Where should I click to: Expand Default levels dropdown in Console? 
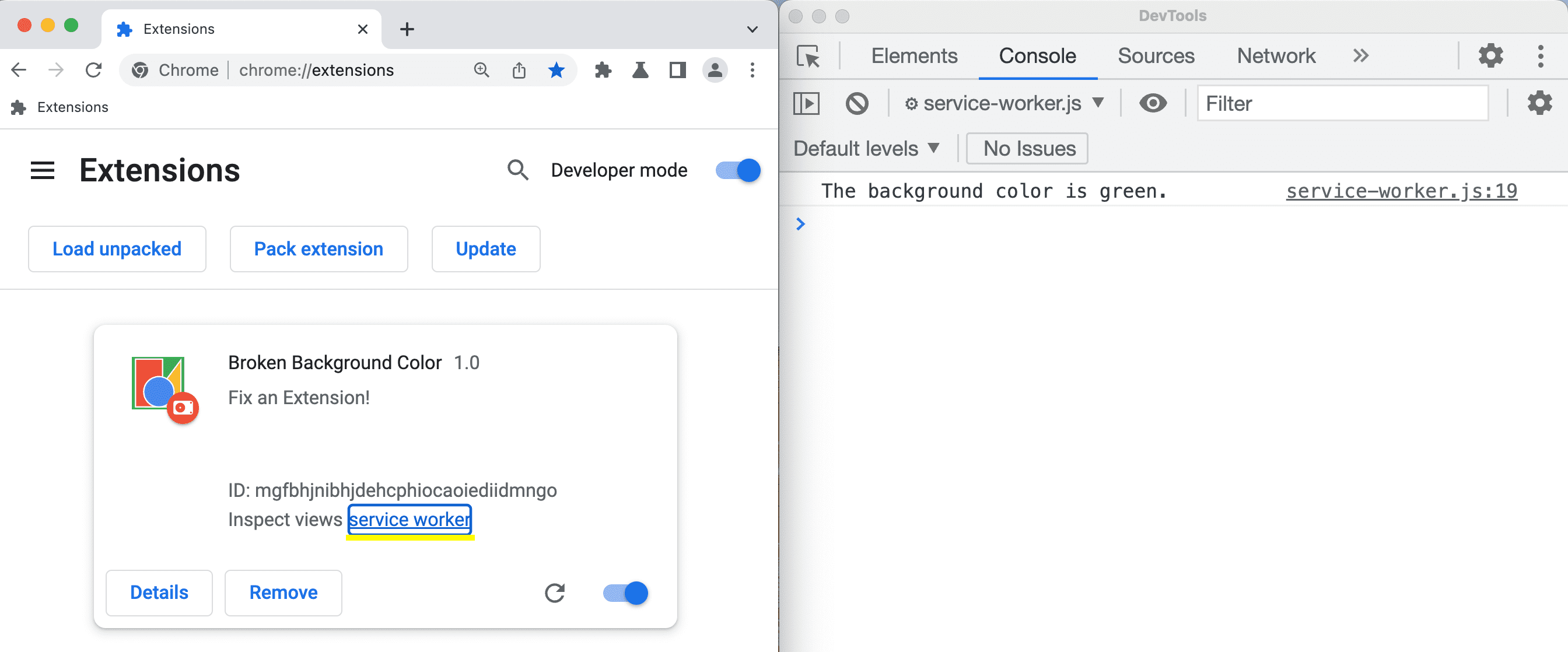(x=866, y=148)
